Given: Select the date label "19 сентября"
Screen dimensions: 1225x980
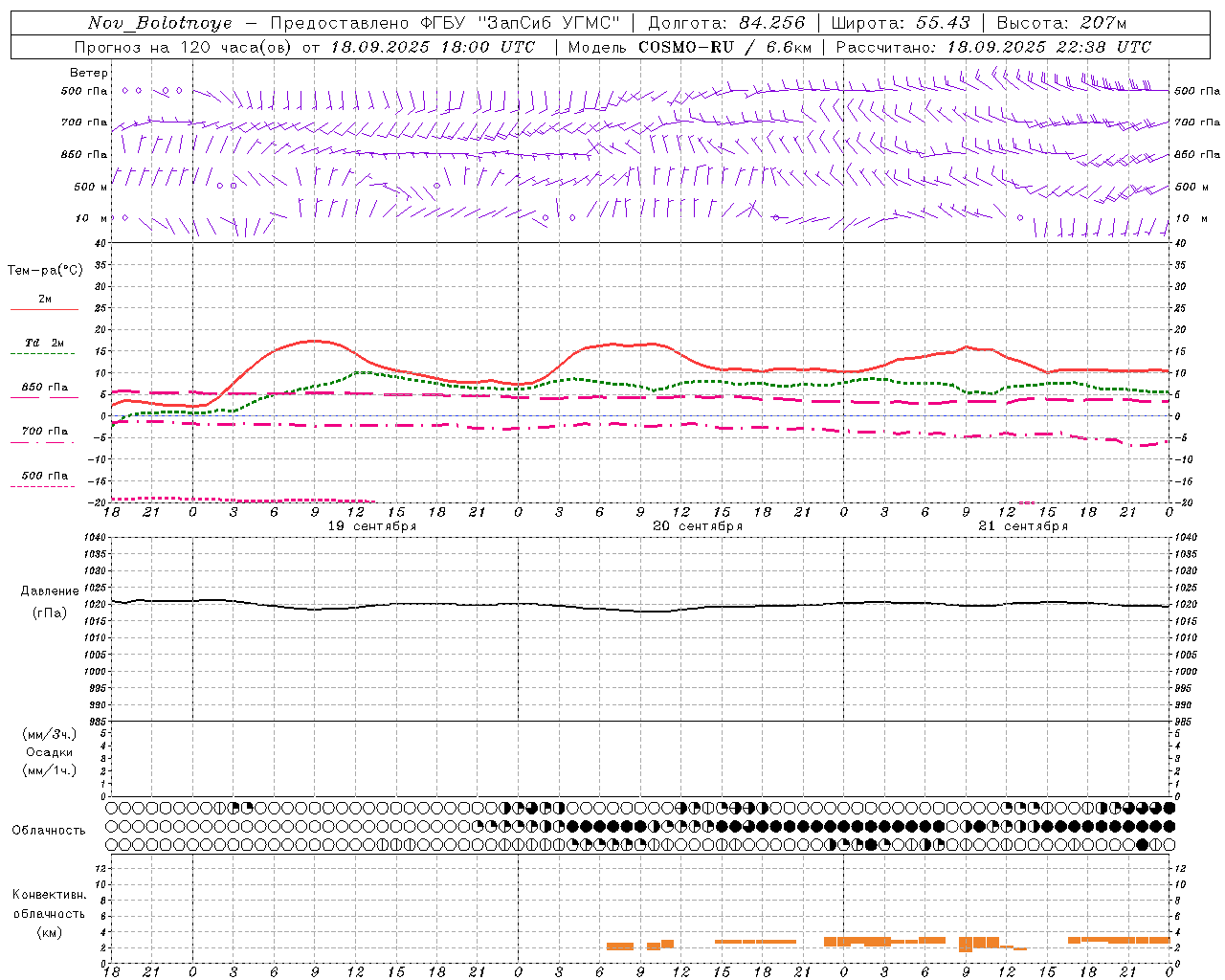Looking at the screenshot, I should coord(372,526).
